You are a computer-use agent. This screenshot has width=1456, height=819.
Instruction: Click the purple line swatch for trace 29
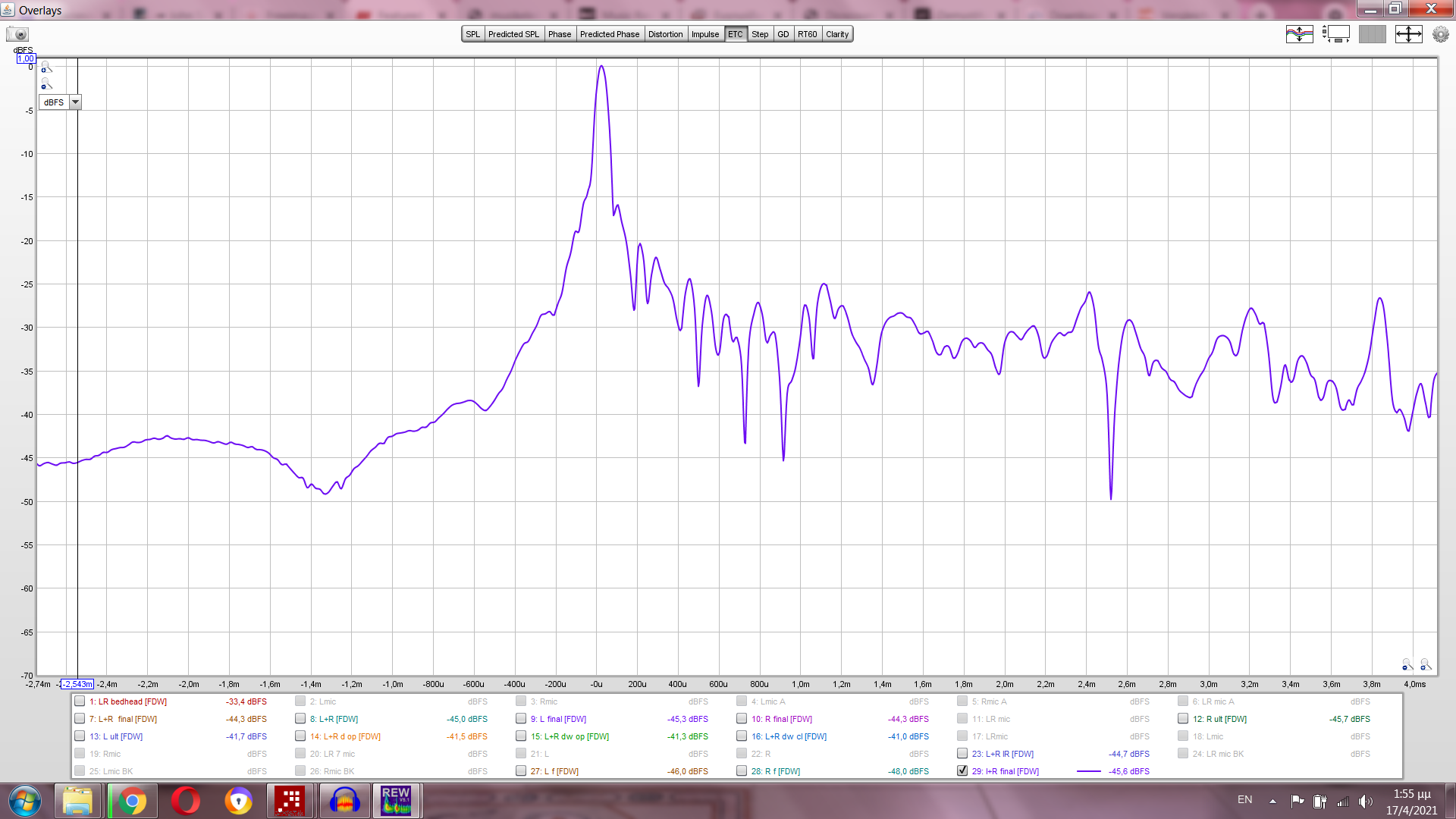(1088, 771)
